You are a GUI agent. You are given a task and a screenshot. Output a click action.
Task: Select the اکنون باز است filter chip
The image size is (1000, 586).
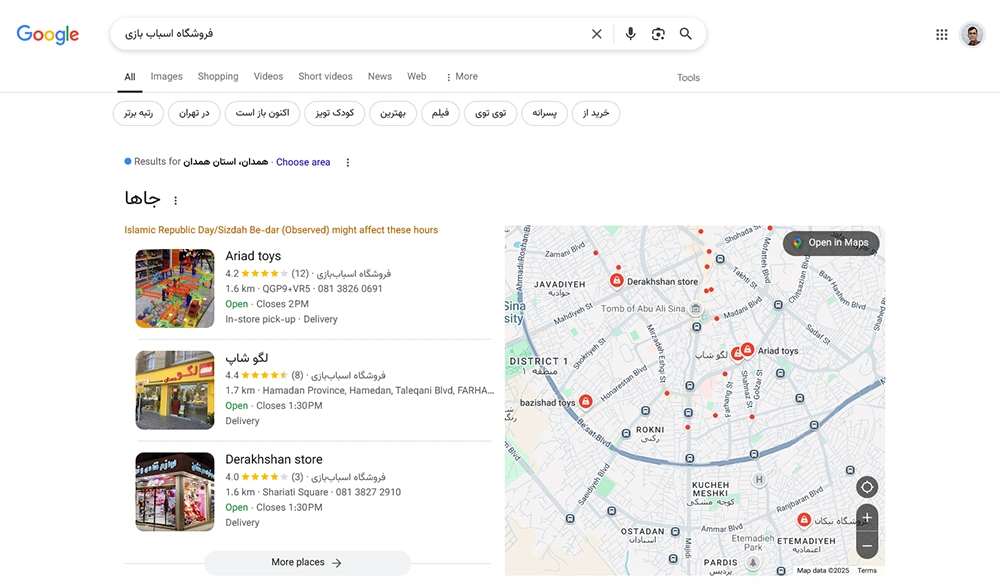[x=262, y=114]
